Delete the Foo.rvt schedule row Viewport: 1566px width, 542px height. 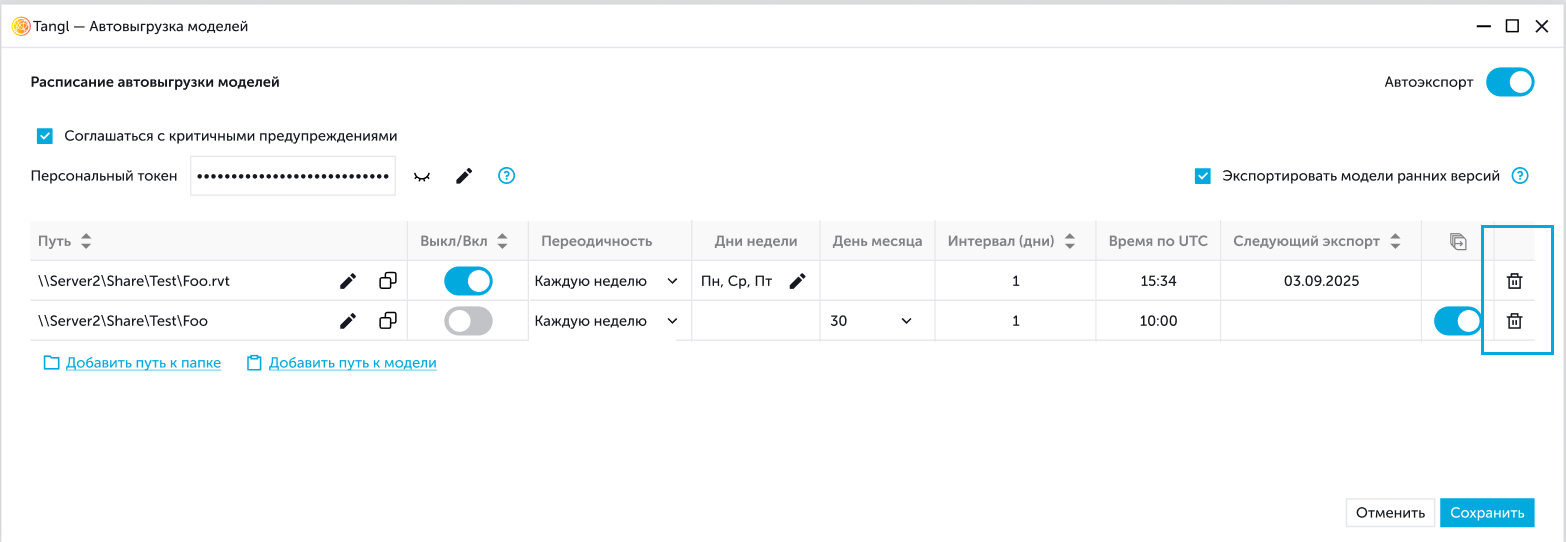pos(1514,282)
